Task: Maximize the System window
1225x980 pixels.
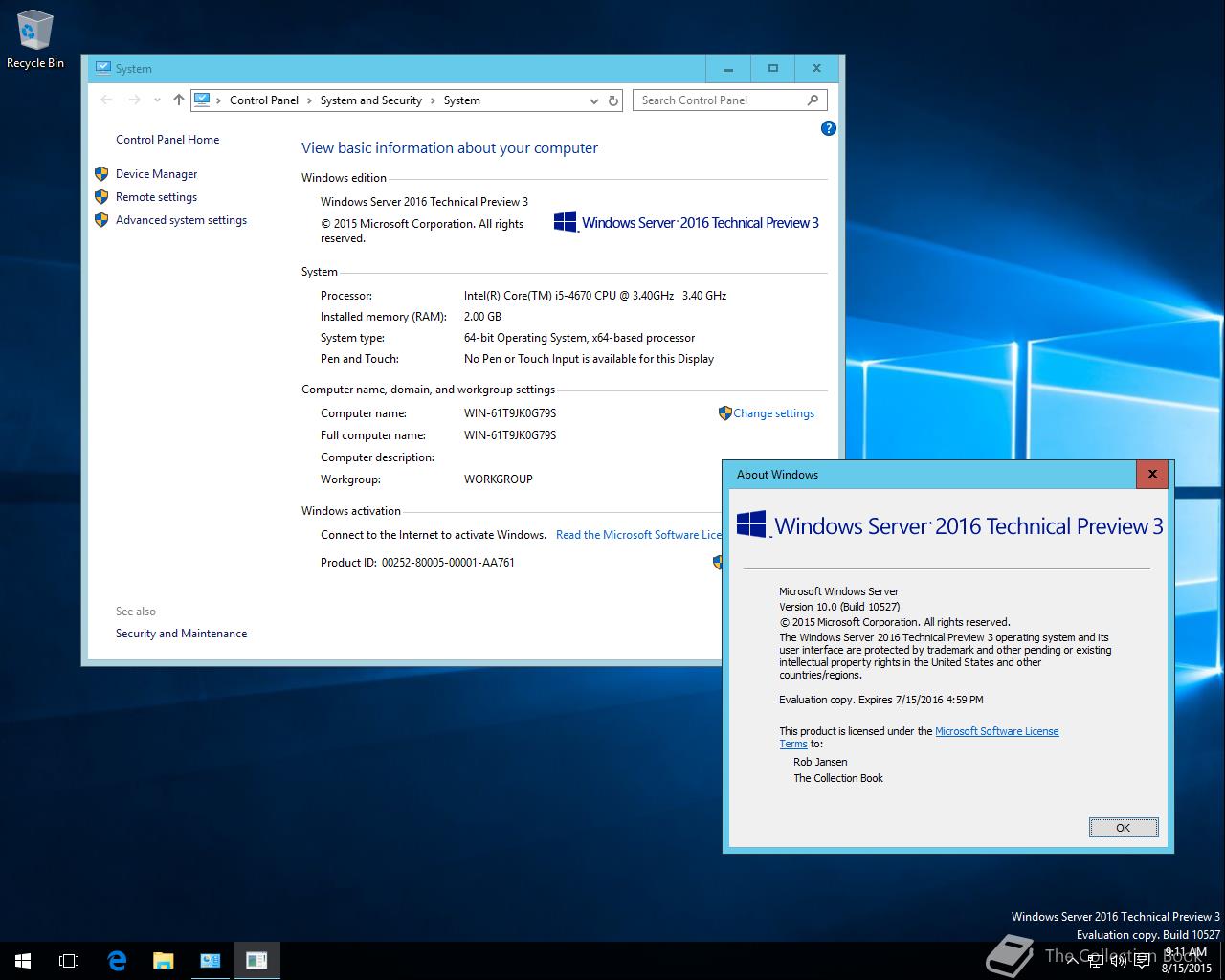Action: pos(772,69)
